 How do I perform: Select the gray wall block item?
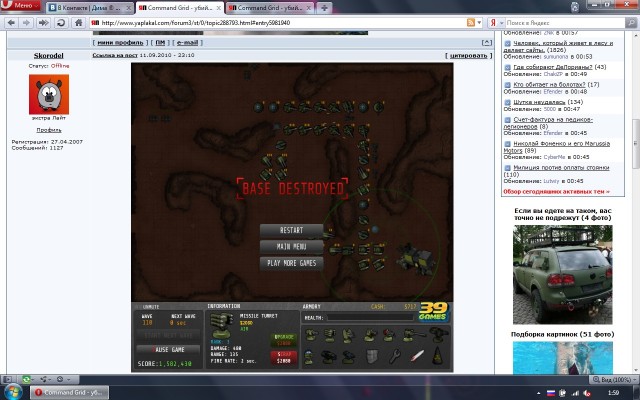[371, 357]
